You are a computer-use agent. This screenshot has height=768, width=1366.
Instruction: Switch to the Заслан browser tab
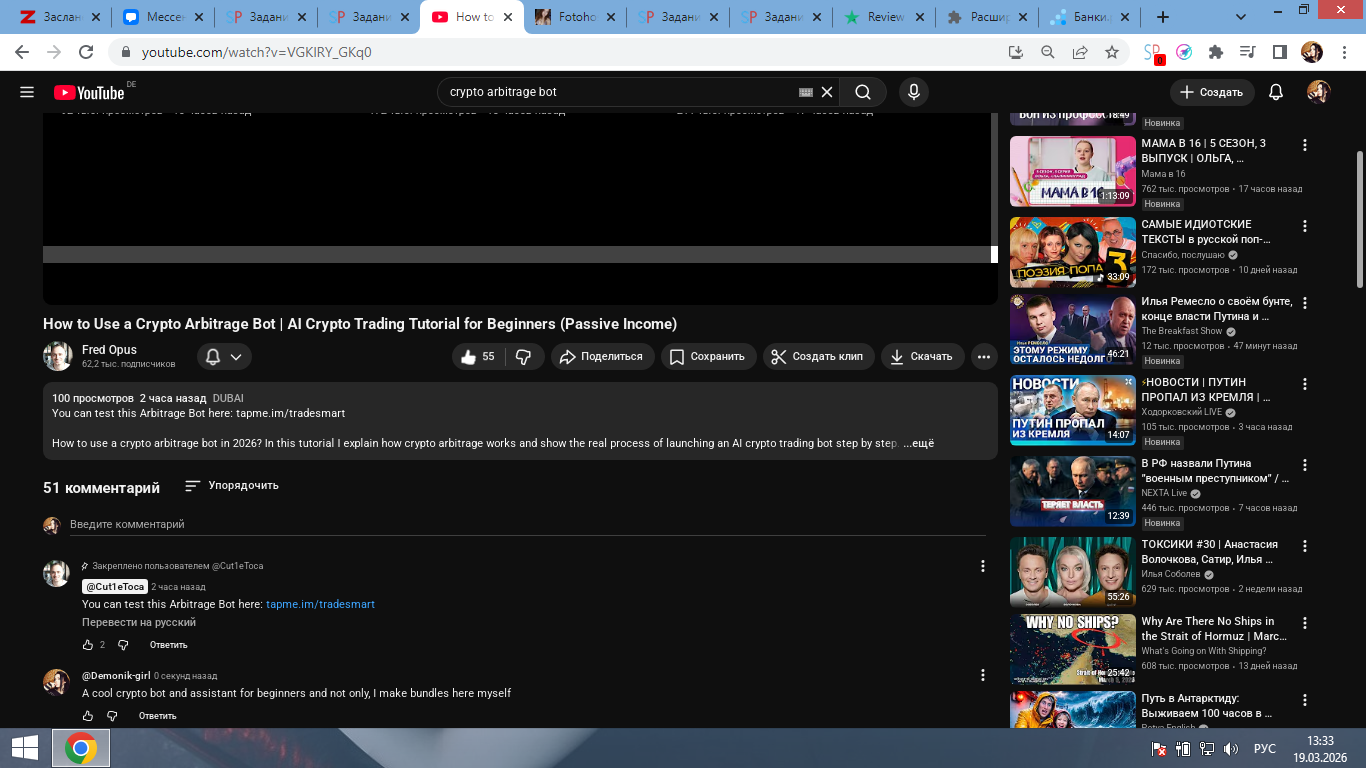point(59,17)
